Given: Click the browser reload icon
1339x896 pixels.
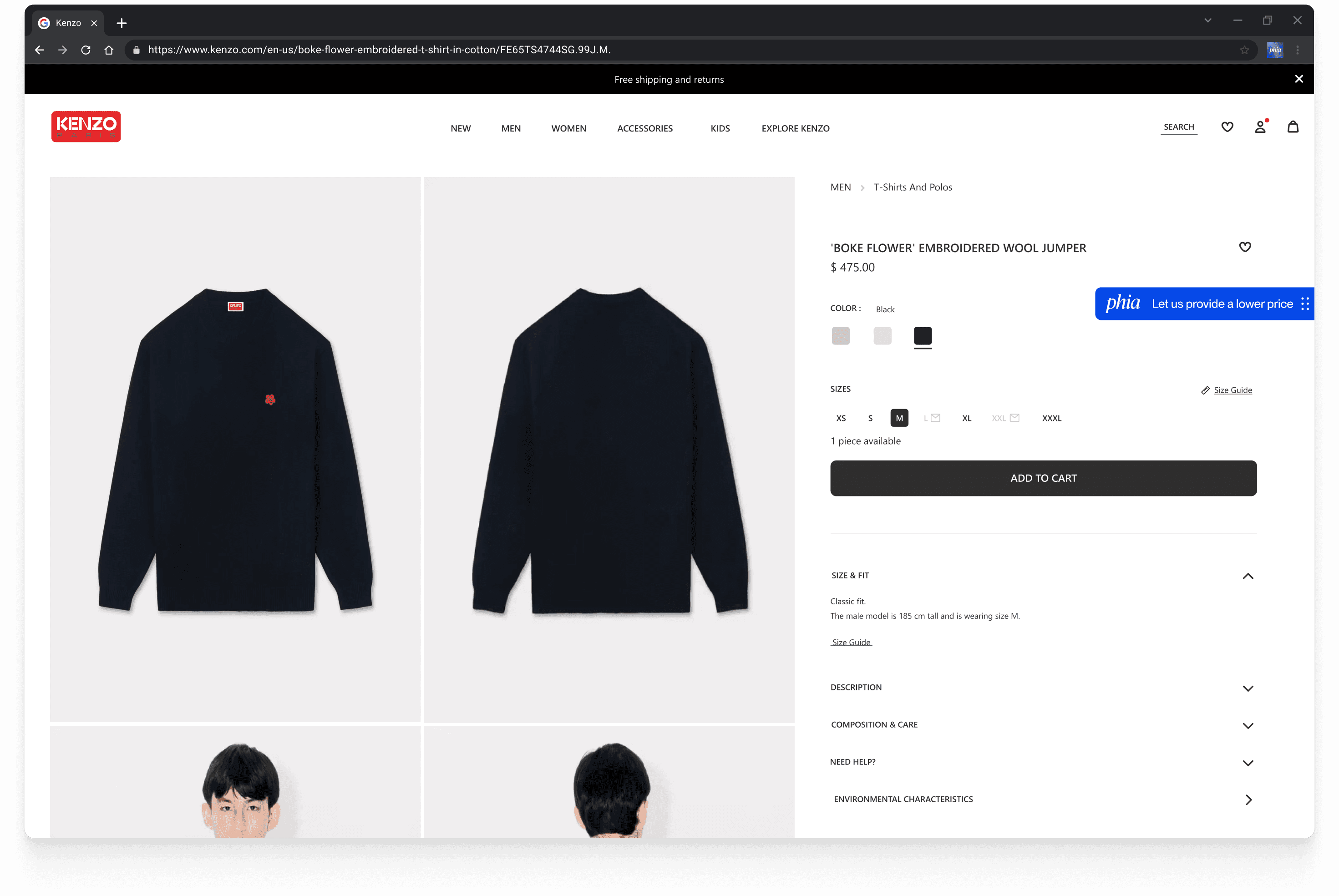Looking at the screenshot, I should 86,50.
